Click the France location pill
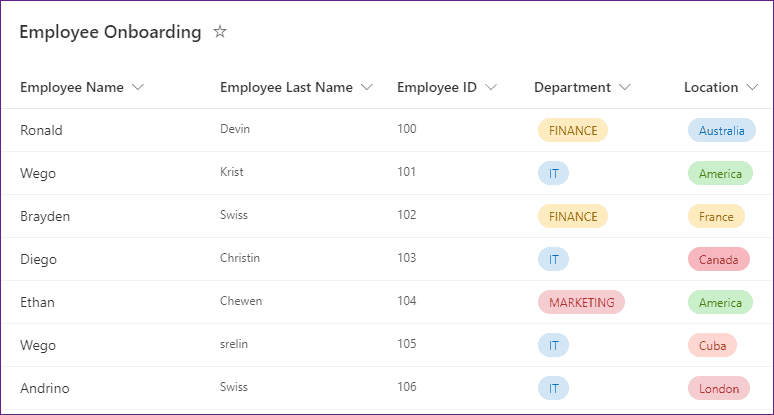 [x=716, y=216]
